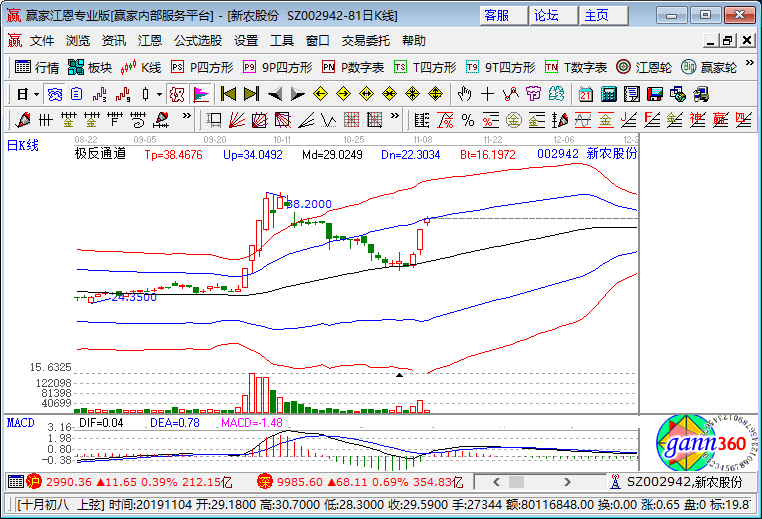Screen dimensions: 762x519
Task: Click the 10-11 date label on the time axis
Action: click(282, 139)
